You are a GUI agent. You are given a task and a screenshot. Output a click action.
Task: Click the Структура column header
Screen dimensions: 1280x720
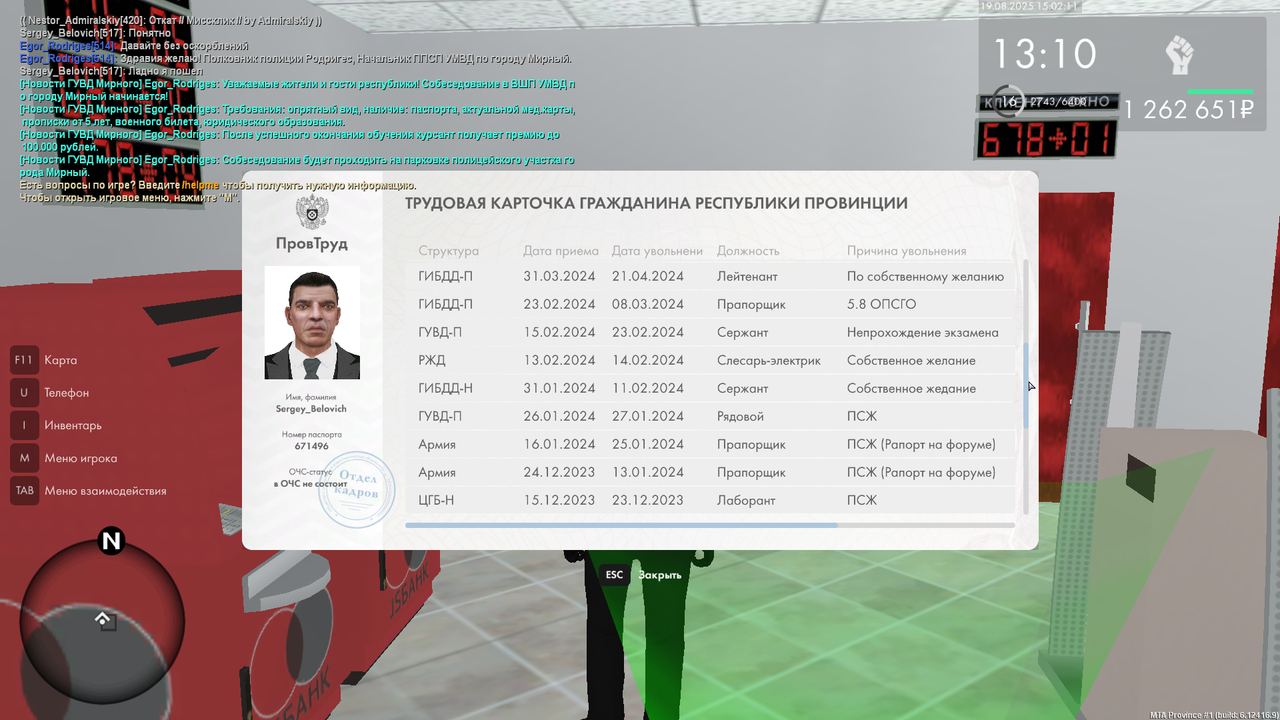click(x=448, y=251)
